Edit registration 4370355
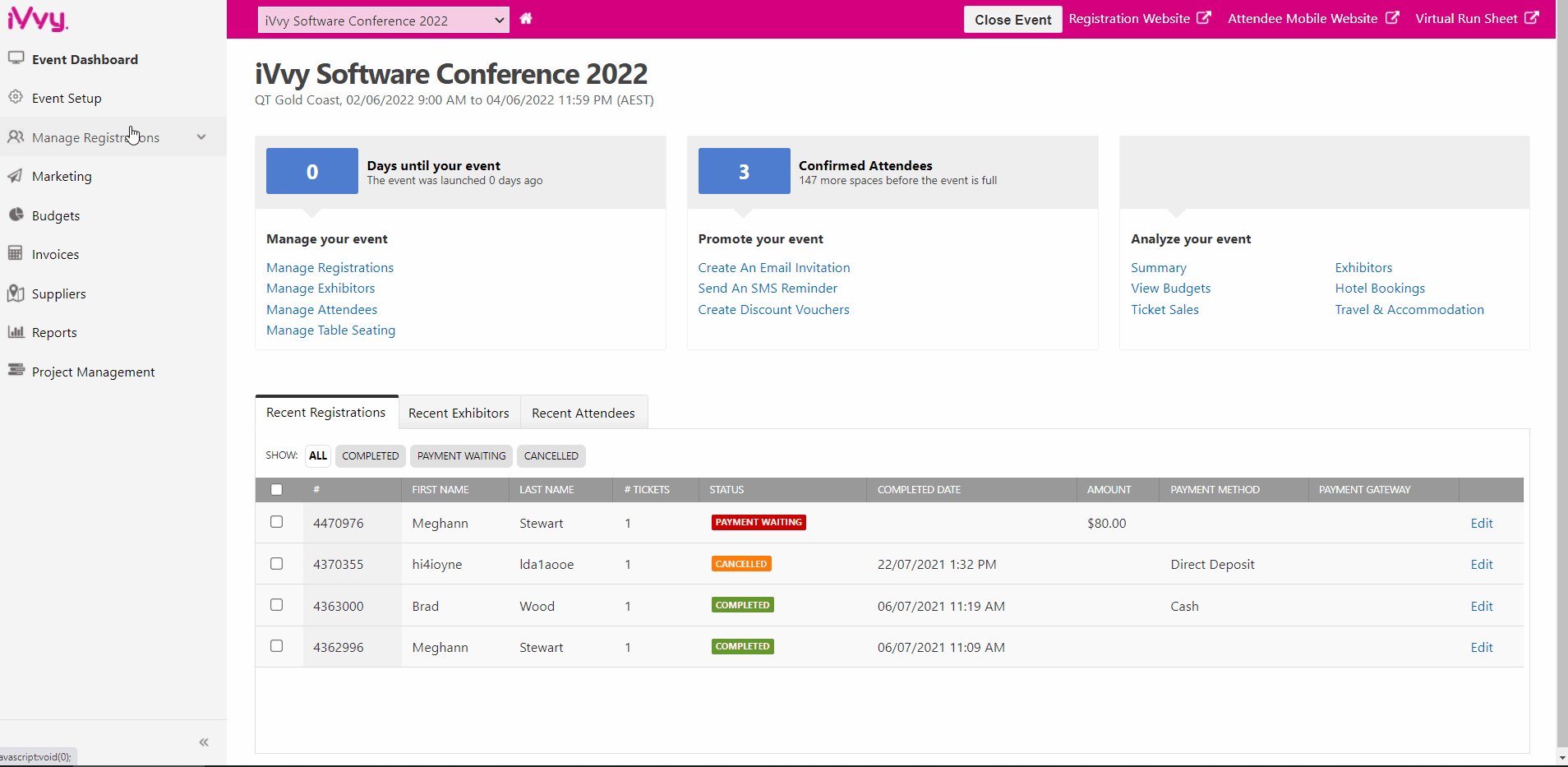Image resolution: width=1568 pixels, height=767 pixels. (x=1482, y=565)
